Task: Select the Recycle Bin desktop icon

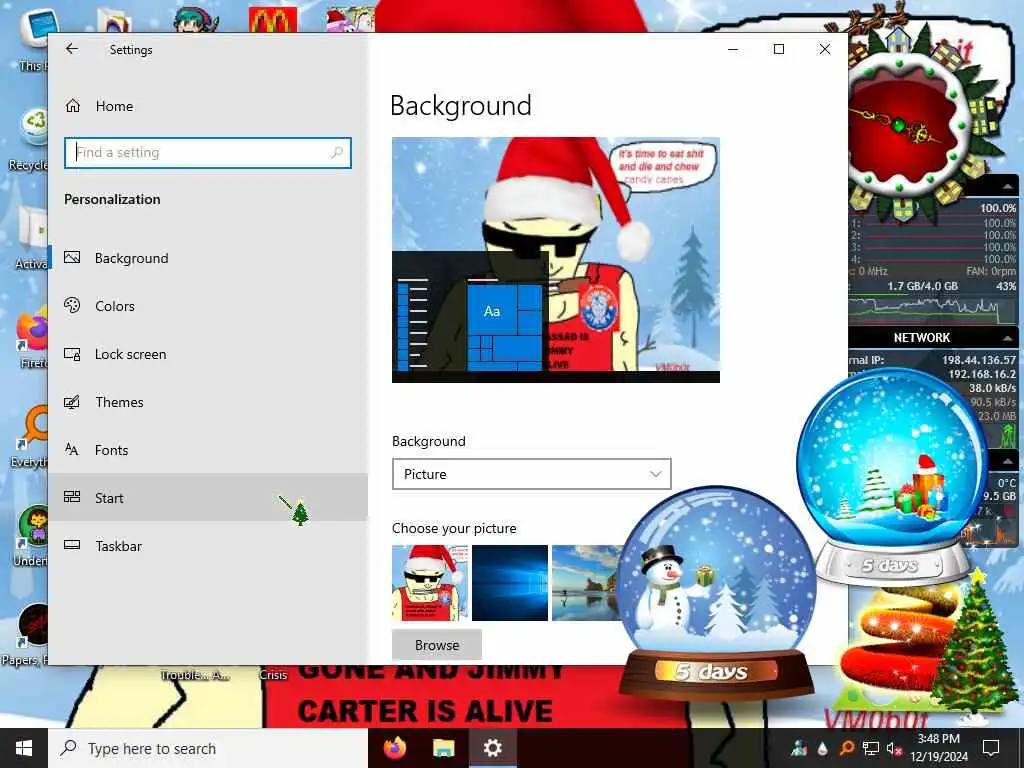Action: (31, 138)
